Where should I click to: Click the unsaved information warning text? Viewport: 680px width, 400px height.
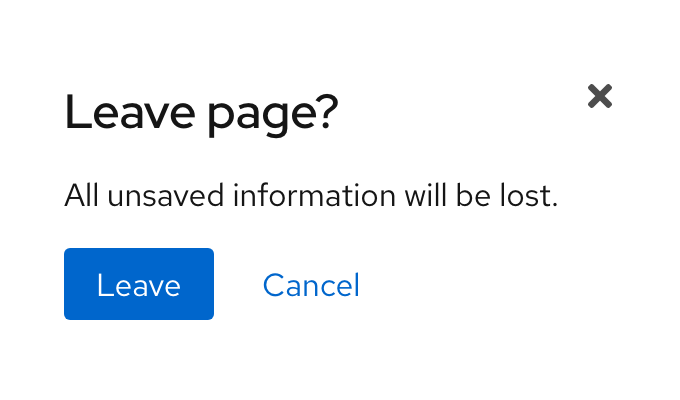coord(310,195)
